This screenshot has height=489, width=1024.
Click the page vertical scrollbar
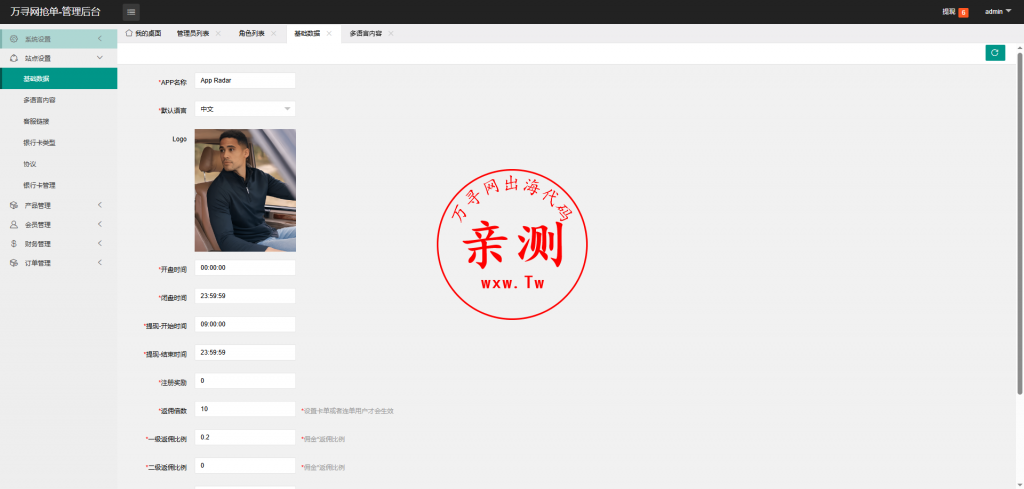pos(1020,222)
